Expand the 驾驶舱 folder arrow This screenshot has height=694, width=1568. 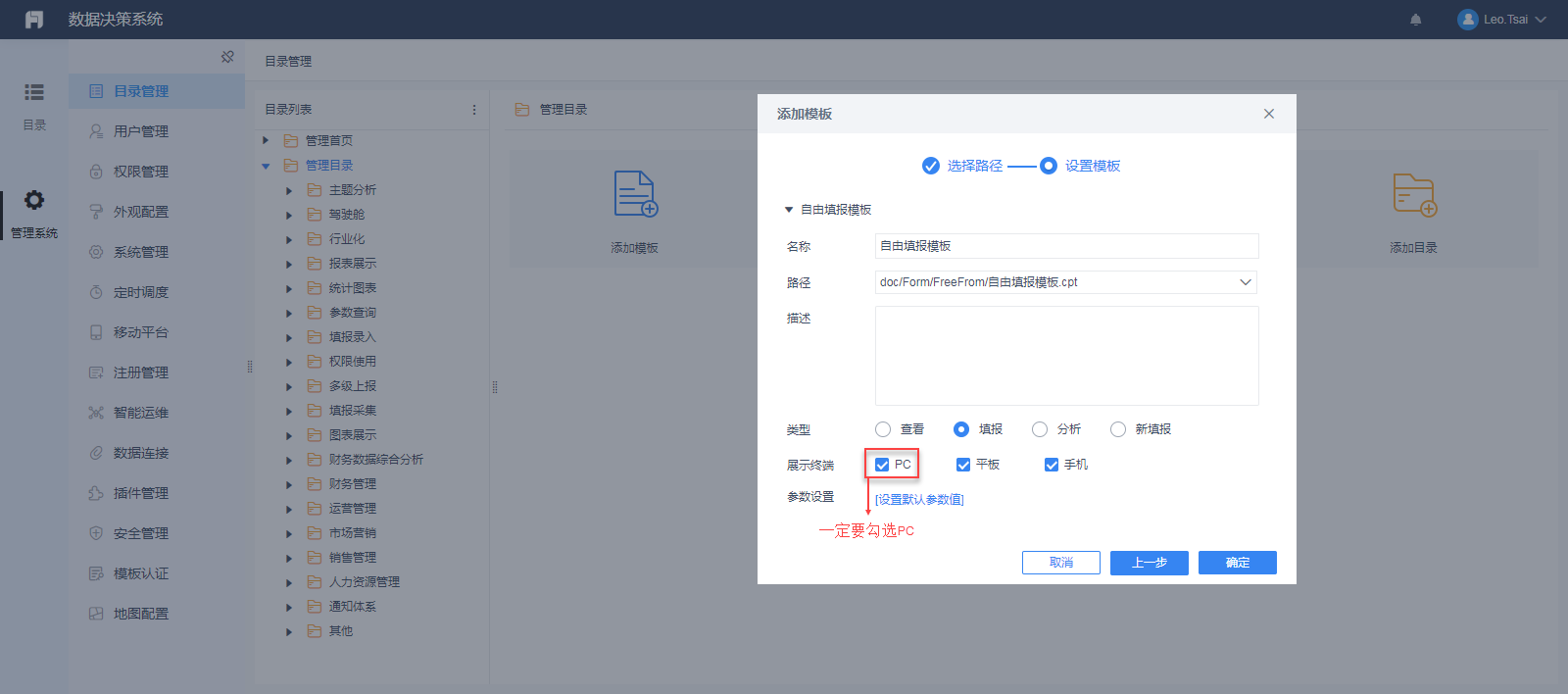coord(289,215)
